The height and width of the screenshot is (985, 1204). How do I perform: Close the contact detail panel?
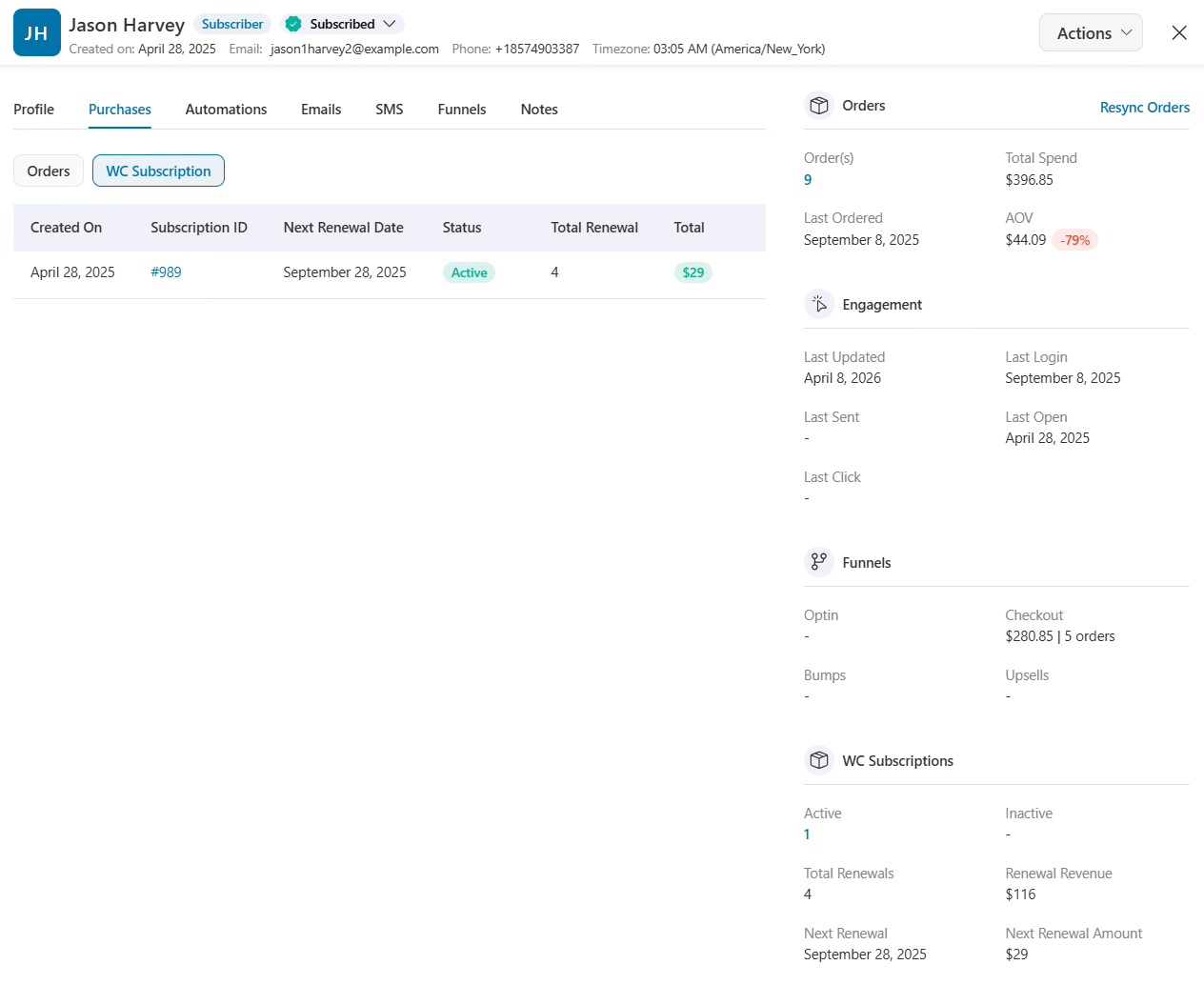[x=1179, y=31]
